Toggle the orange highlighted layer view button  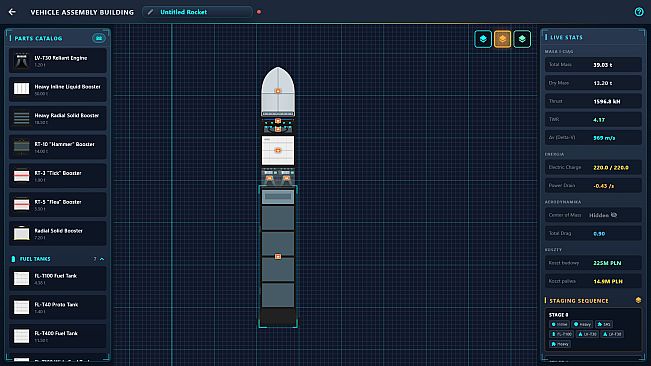502,39
